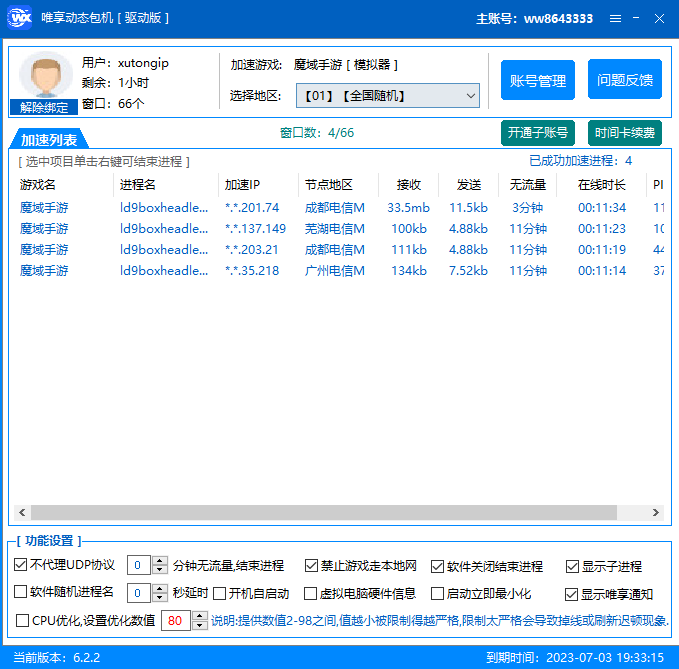This screenshot has height=669, width=679.
Task: Decrease the 秒延时 spinner value
Action: click(160, 598)
